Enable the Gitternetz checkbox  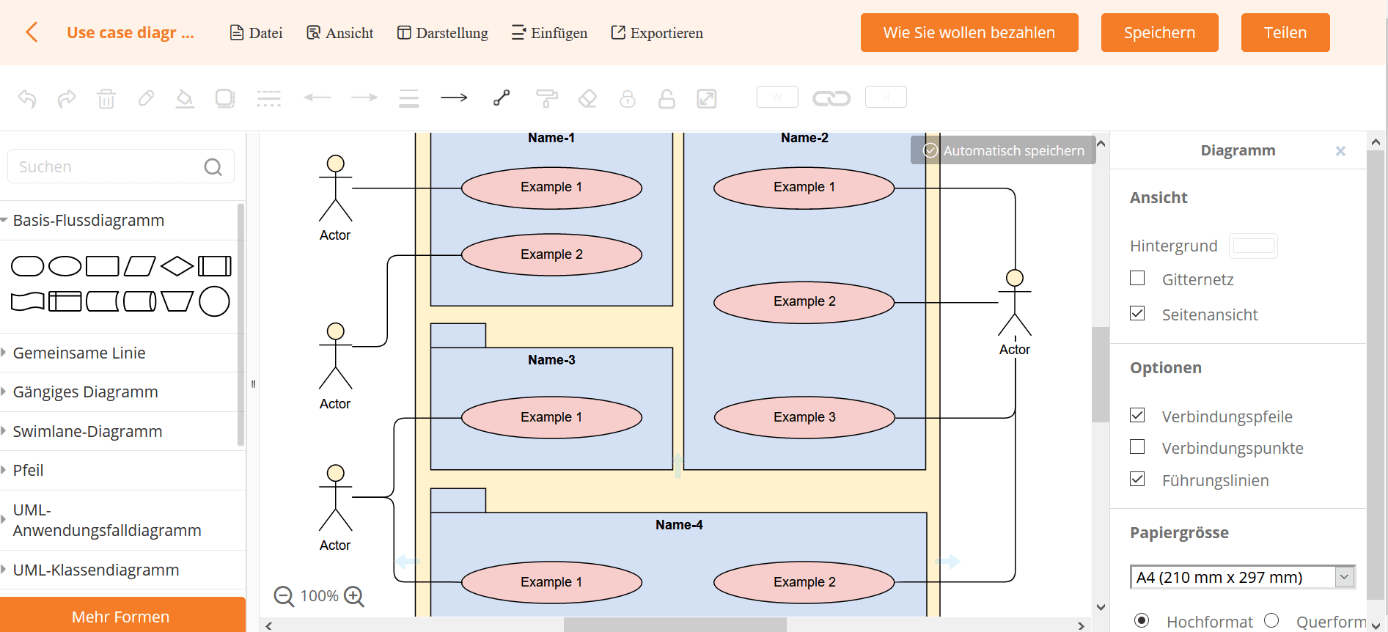pyautogui.click(x=1137, y=278)
